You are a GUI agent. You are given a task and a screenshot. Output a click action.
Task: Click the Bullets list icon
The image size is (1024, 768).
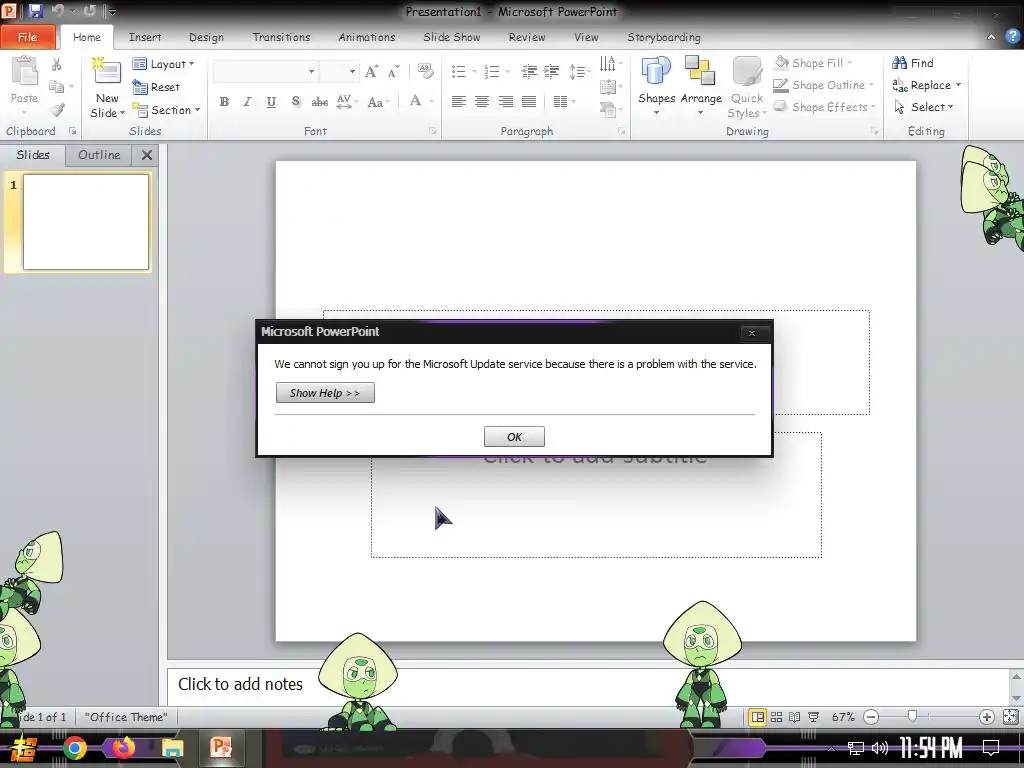[x=459, y=71]
